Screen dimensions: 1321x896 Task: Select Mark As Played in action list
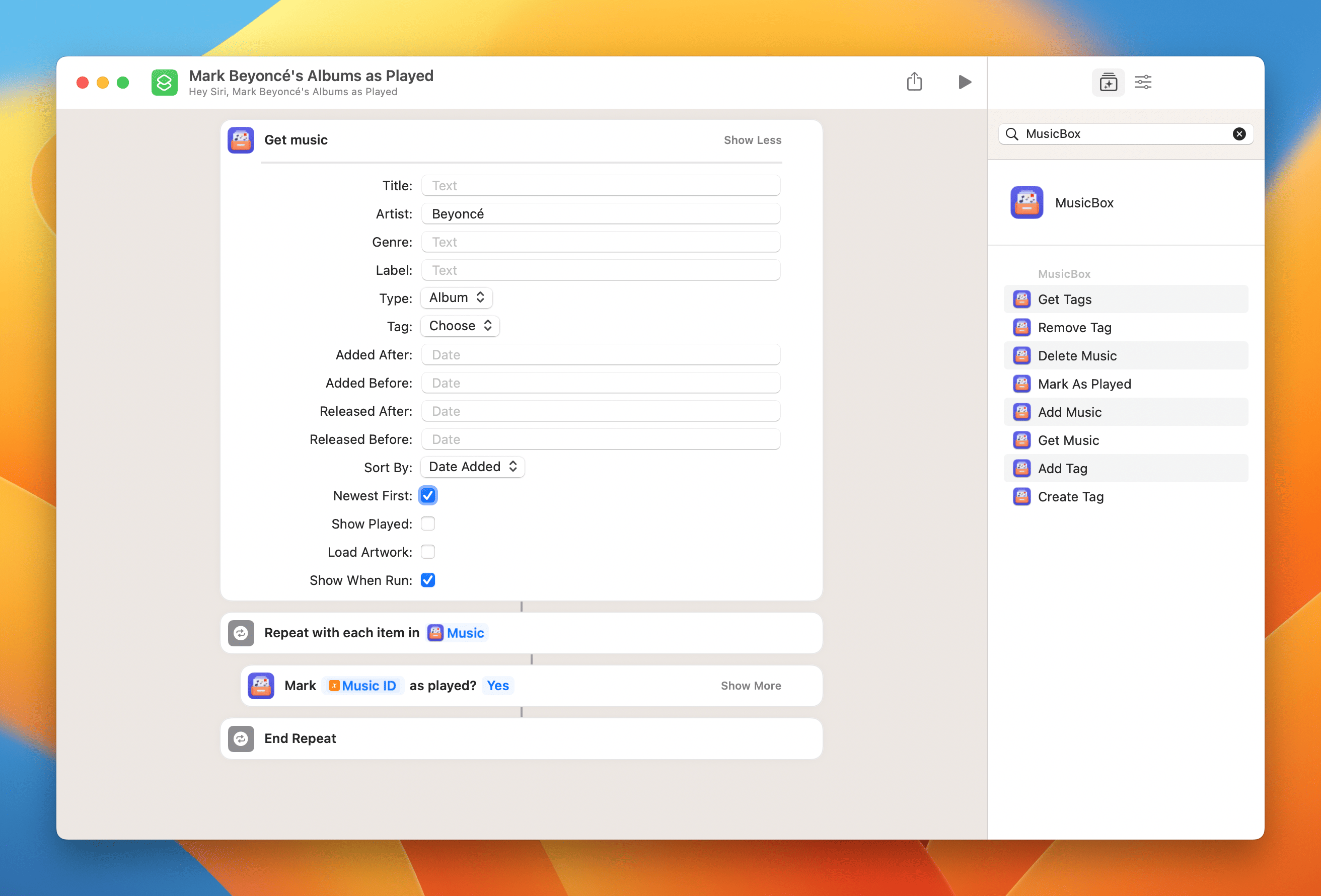[1126, 384]
